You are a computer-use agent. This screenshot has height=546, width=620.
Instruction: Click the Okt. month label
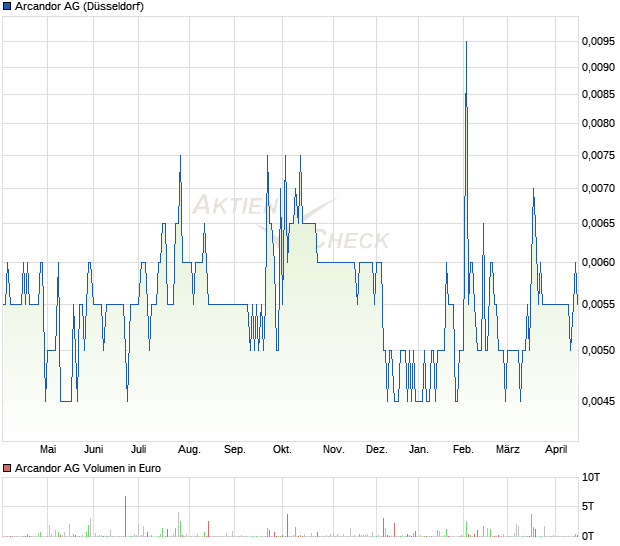pos(282,450)
